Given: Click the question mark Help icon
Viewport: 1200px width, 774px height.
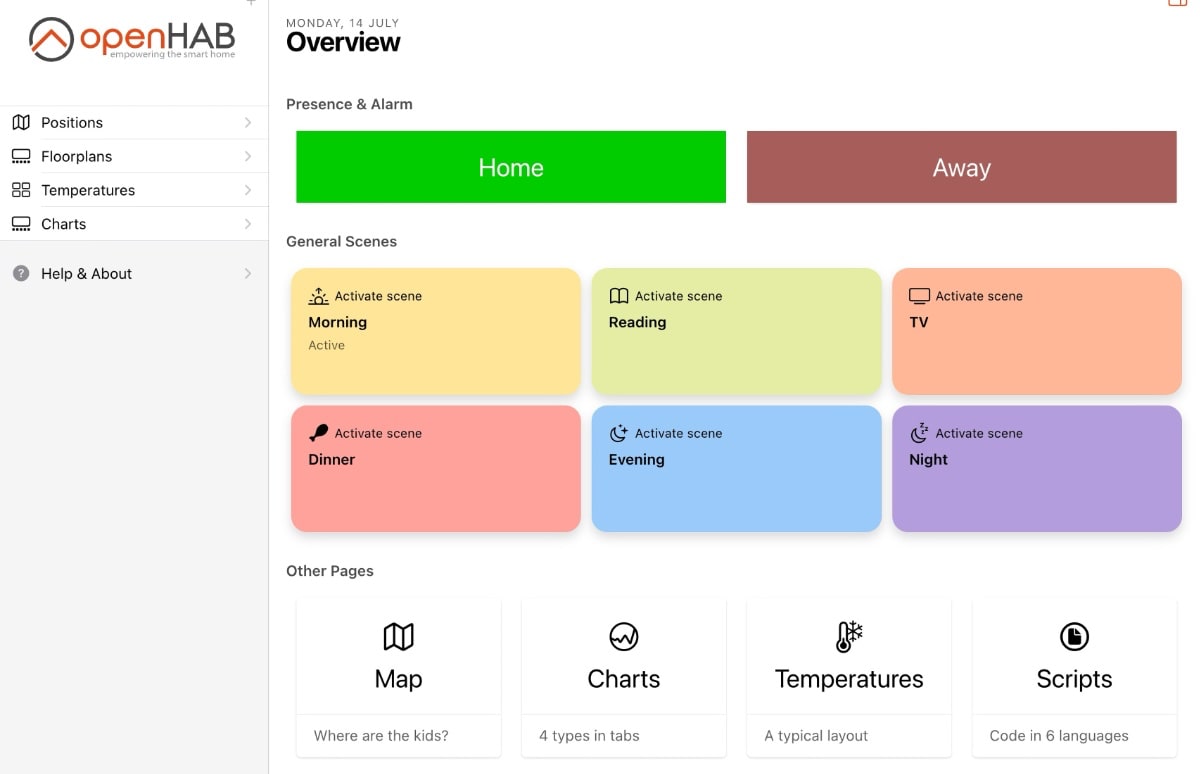Looking at the screenshot, I should 21,273.
